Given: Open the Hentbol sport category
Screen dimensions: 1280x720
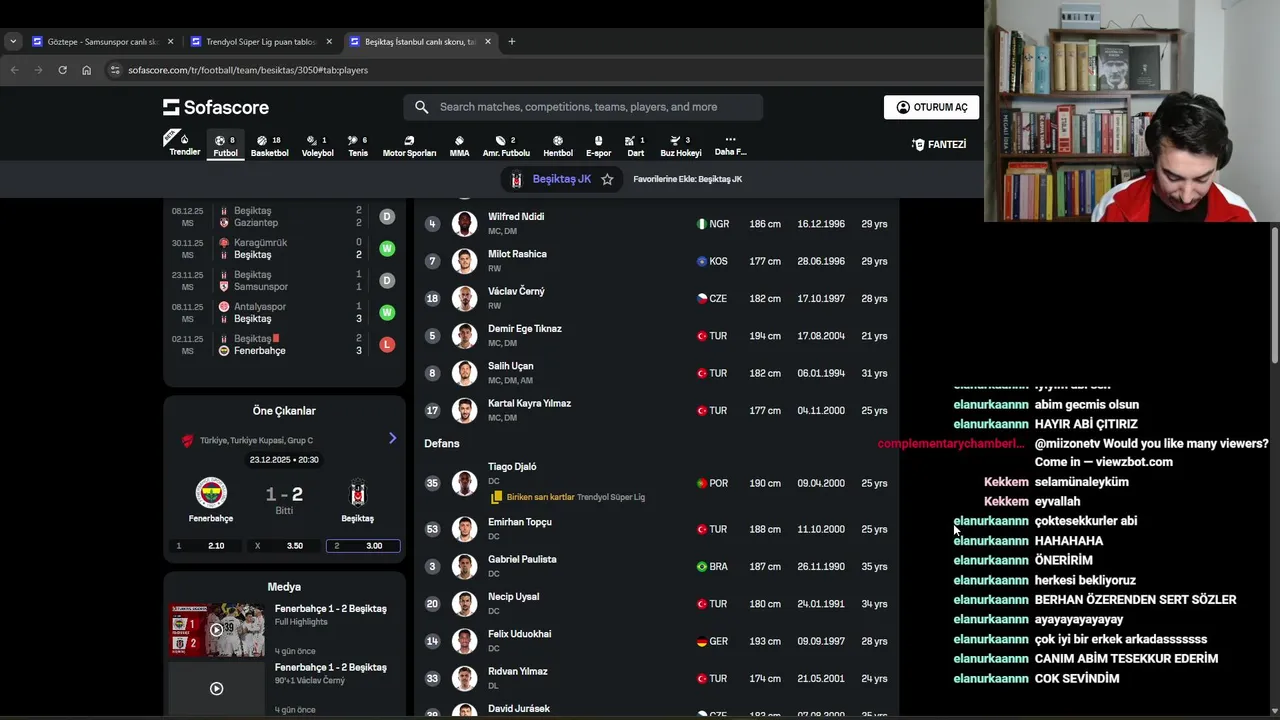Looking at the screenshot, I should pyautogui.click(x=558, y=146).
